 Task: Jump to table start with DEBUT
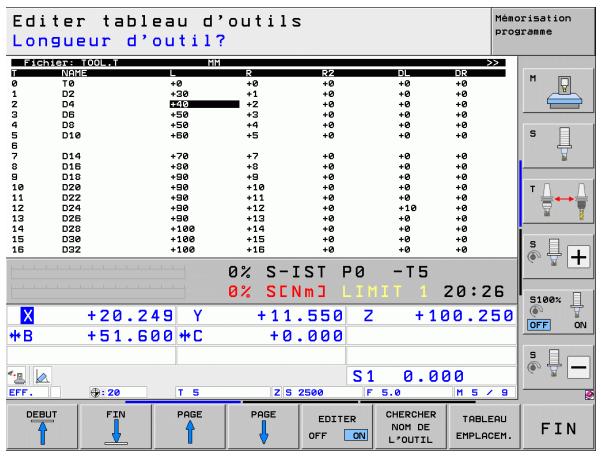42,427
